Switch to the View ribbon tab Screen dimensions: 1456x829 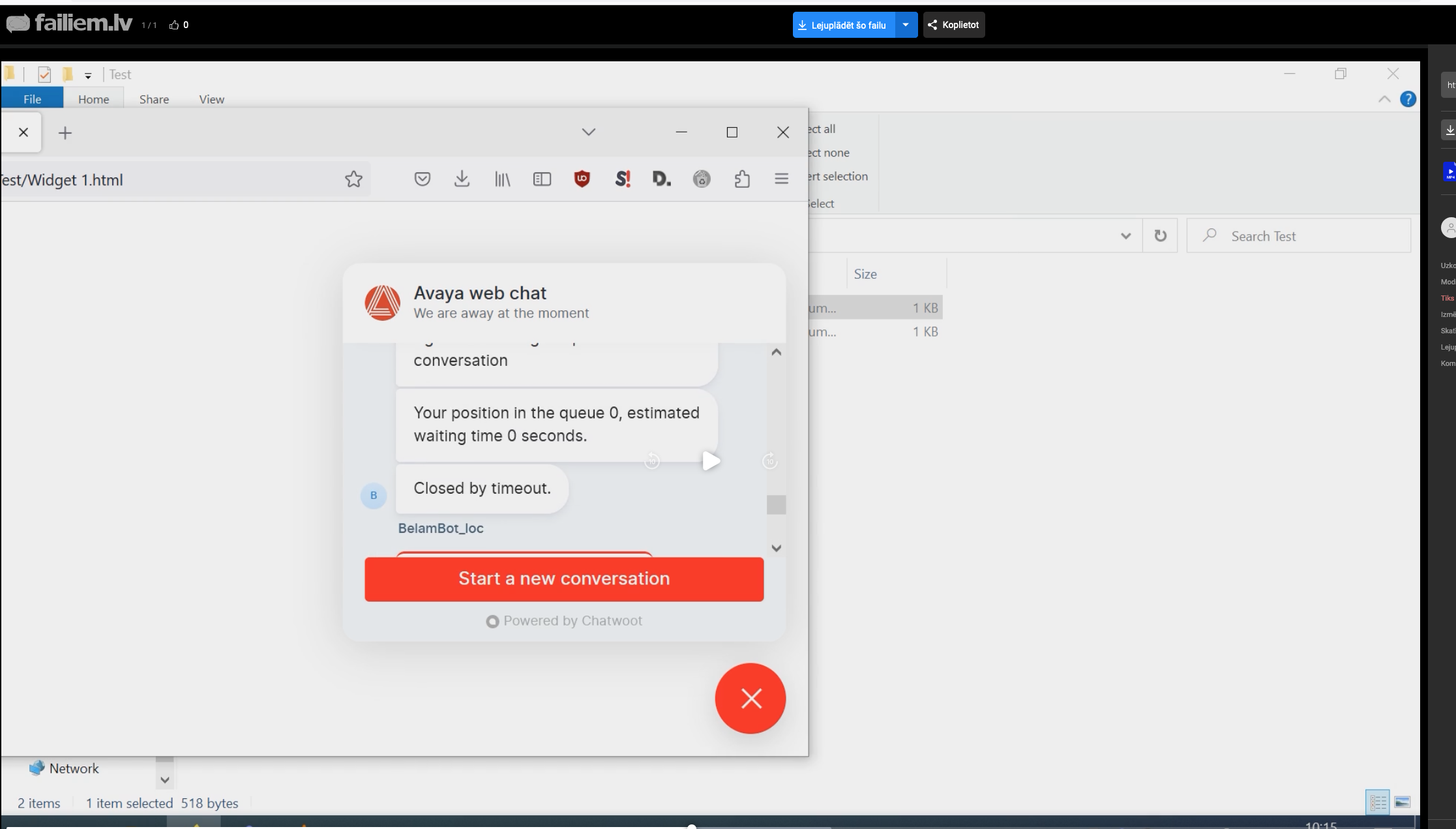[211, 98]
